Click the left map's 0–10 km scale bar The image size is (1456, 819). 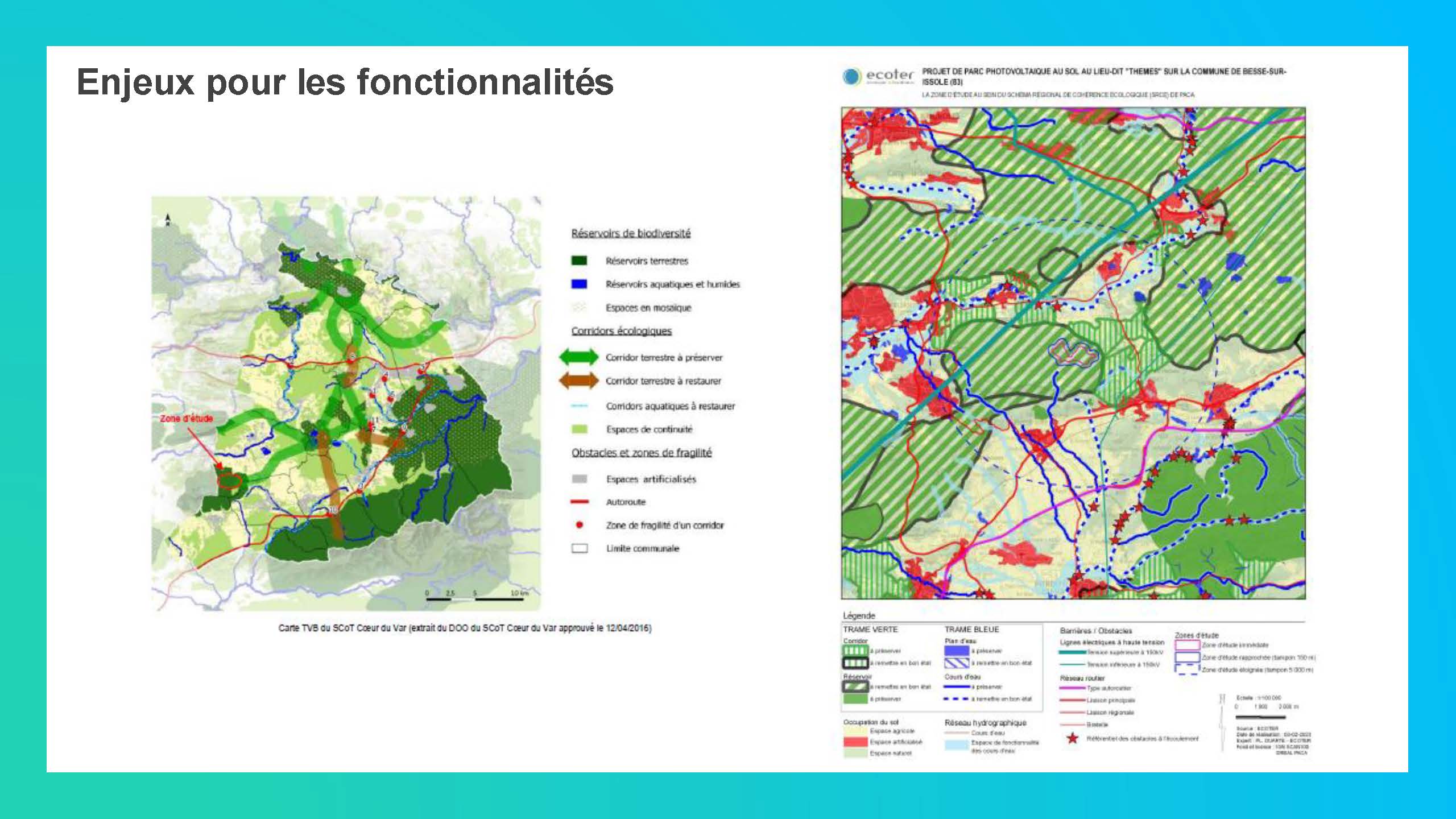tap(477, 595)
